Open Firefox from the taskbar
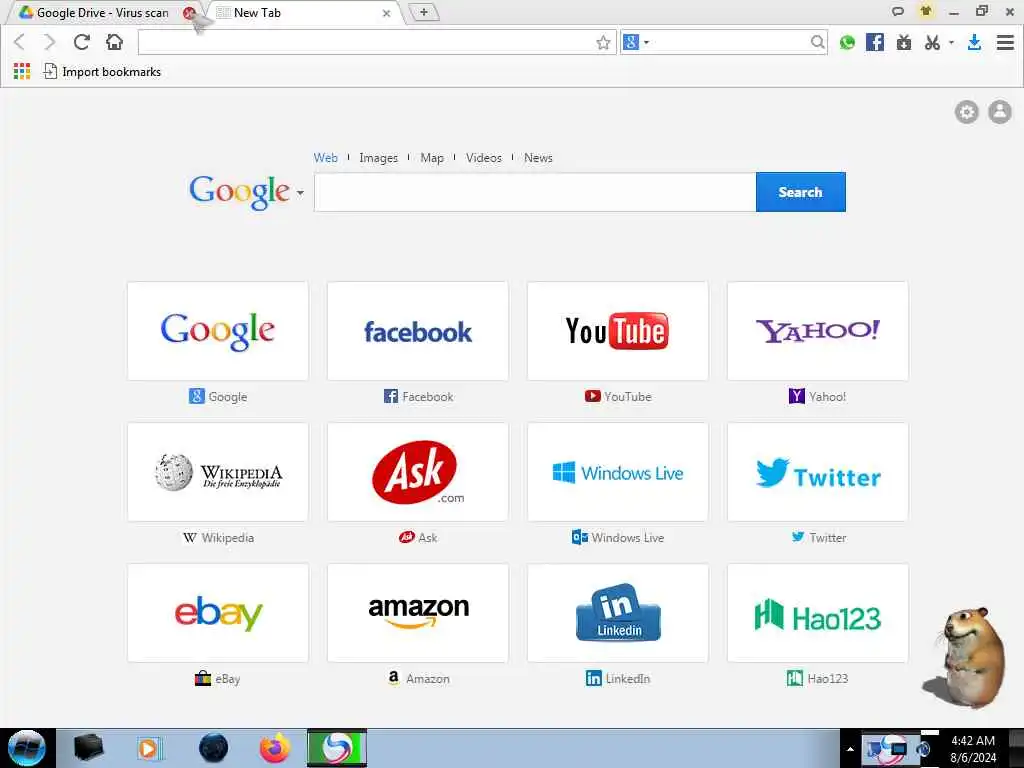The image size is (1024, 768). (x=275, y=748)
